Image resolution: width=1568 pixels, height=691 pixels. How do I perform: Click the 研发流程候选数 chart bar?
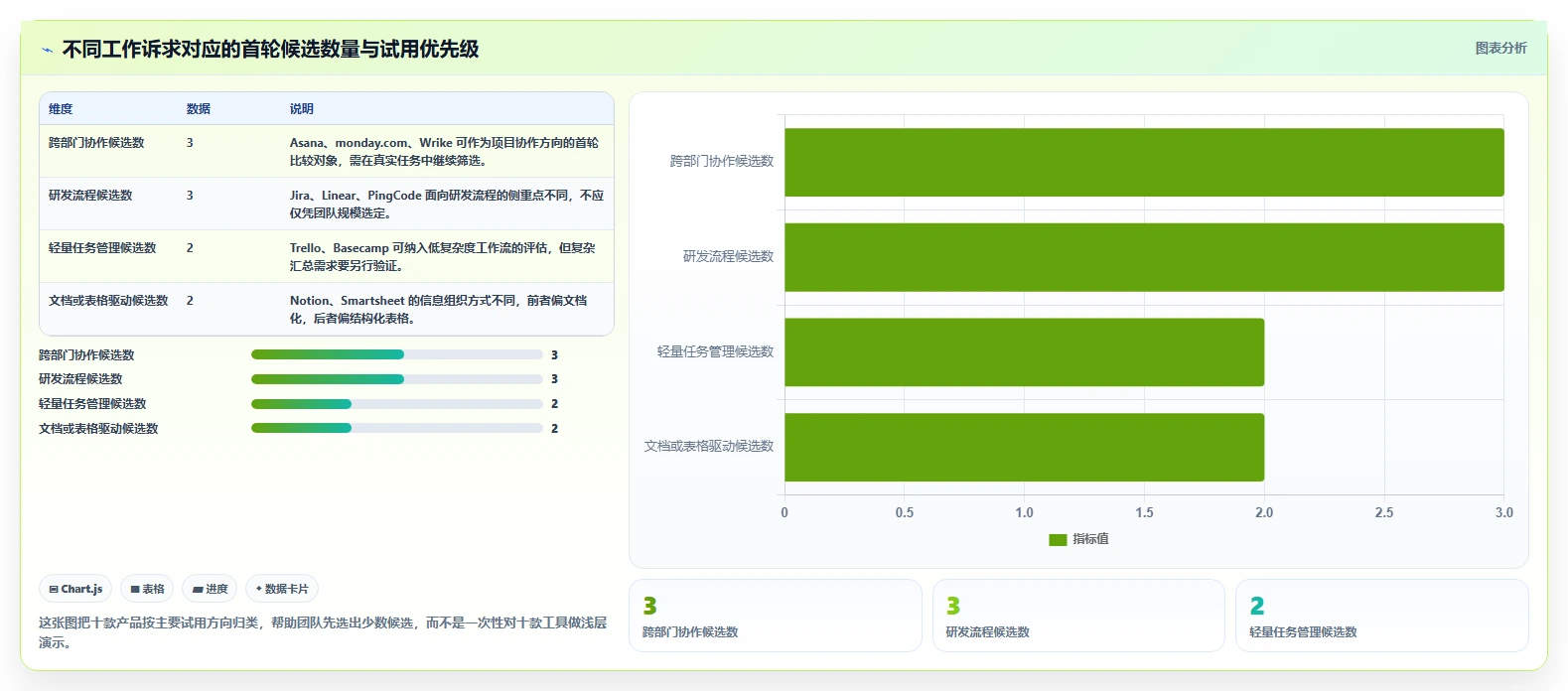pyautogui.click(x=1144, y=257)
